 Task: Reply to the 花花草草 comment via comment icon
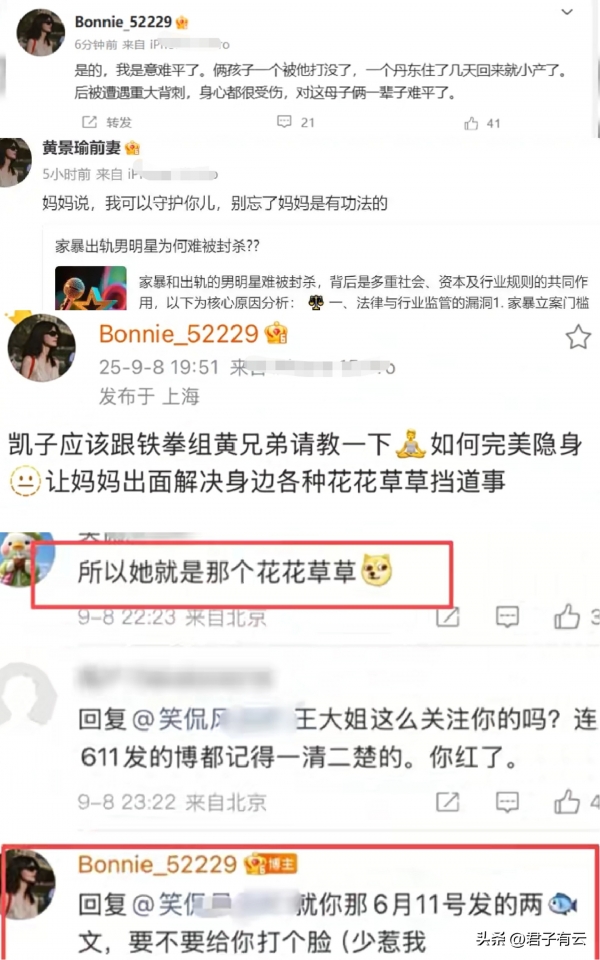tap(507, 616)
